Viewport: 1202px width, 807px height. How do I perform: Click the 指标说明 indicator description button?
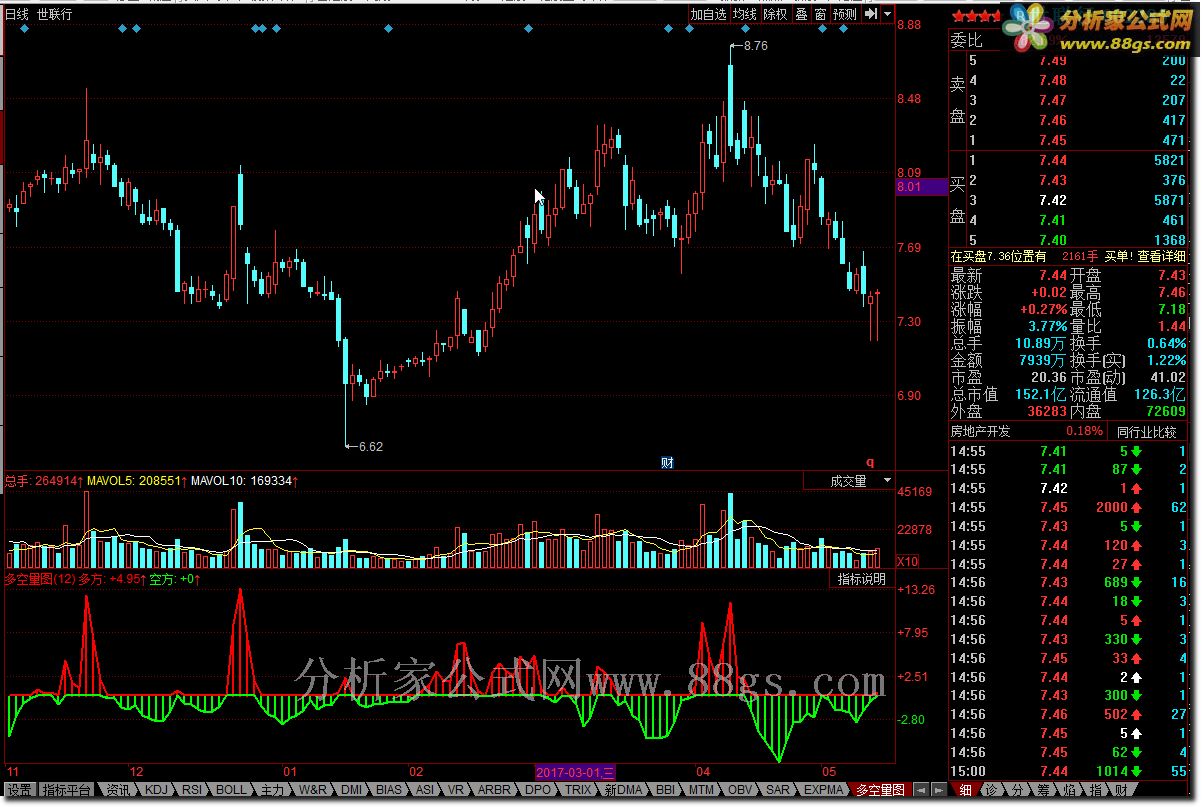pos(861,580)
